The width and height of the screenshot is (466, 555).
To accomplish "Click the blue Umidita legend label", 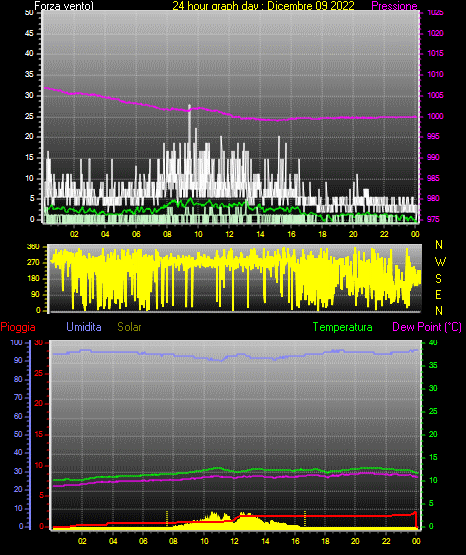I will coord(84,327).
